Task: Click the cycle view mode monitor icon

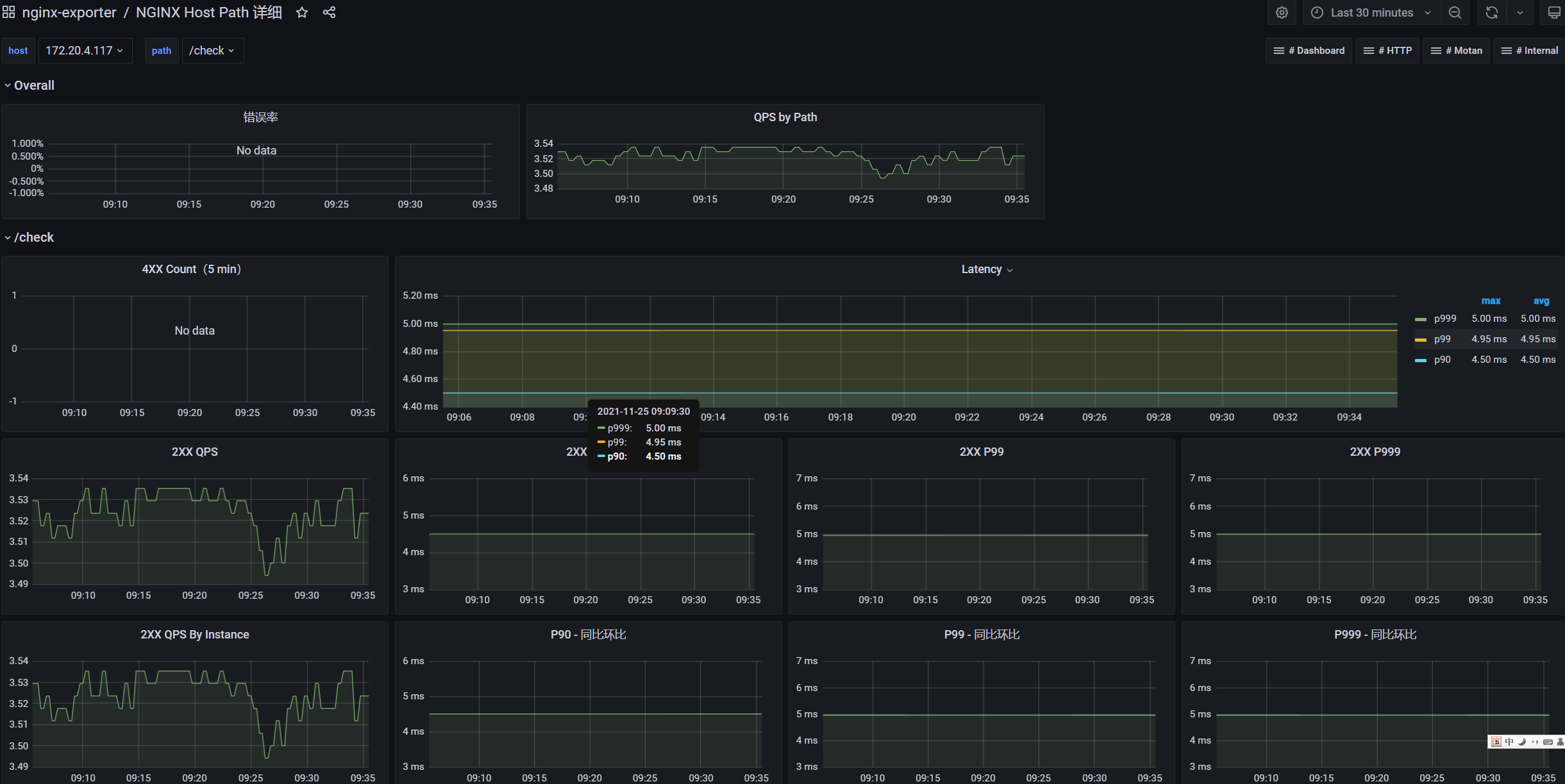Action: tap(1554, 13)
